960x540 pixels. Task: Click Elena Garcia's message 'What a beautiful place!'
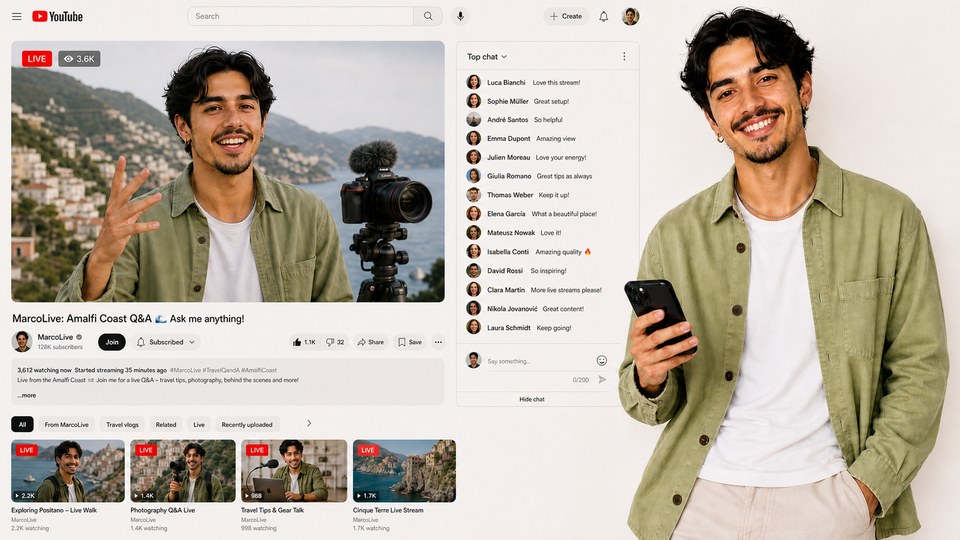click(564, 214)
